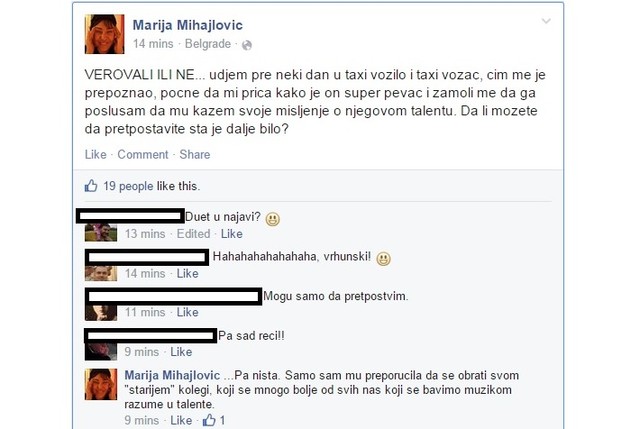
Task: Click the Comment link under the post
Action: [143, 154]
